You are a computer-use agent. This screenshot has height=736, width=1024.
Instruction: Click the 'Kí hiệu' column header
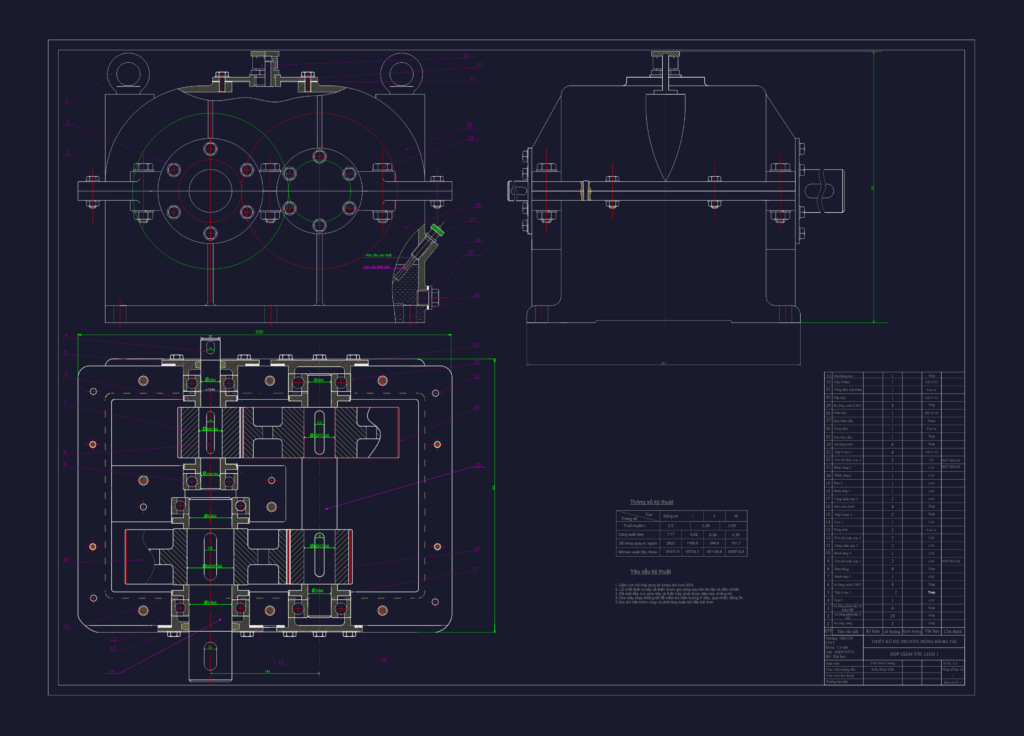click(x=872, y=632)
